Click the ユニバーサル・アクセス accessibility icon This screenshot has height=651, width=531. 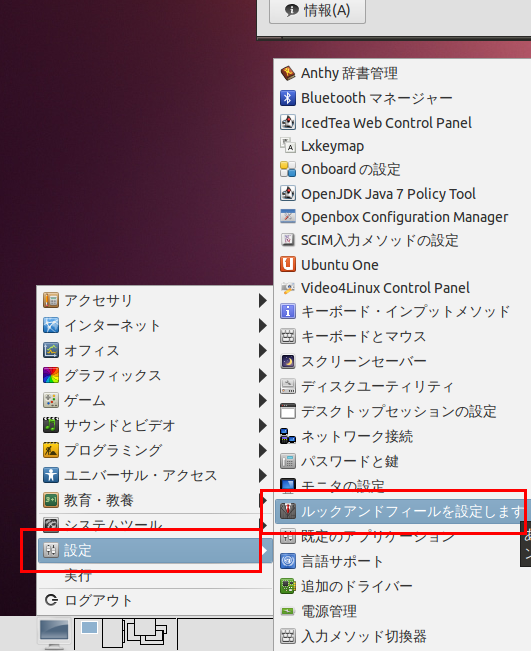(51, 475)
